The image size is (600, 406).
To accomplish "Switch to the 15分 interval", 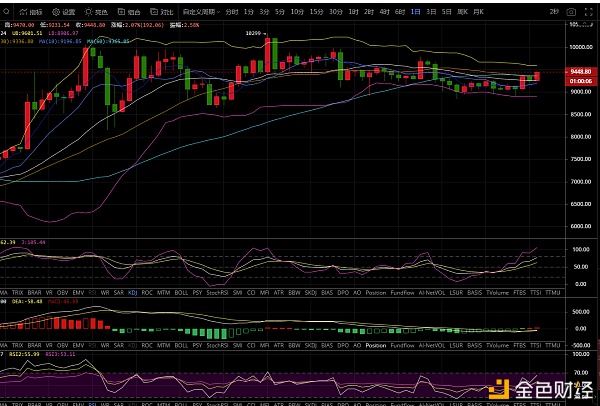I will pos(316,12).
